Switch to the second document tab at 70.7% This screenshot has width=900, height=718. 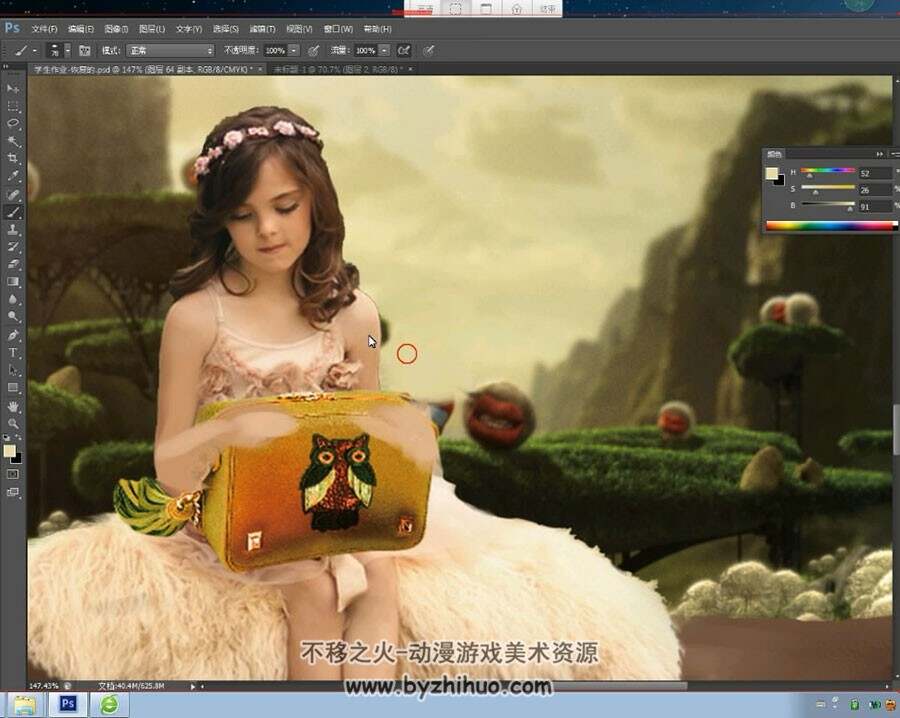pos(338,69)
